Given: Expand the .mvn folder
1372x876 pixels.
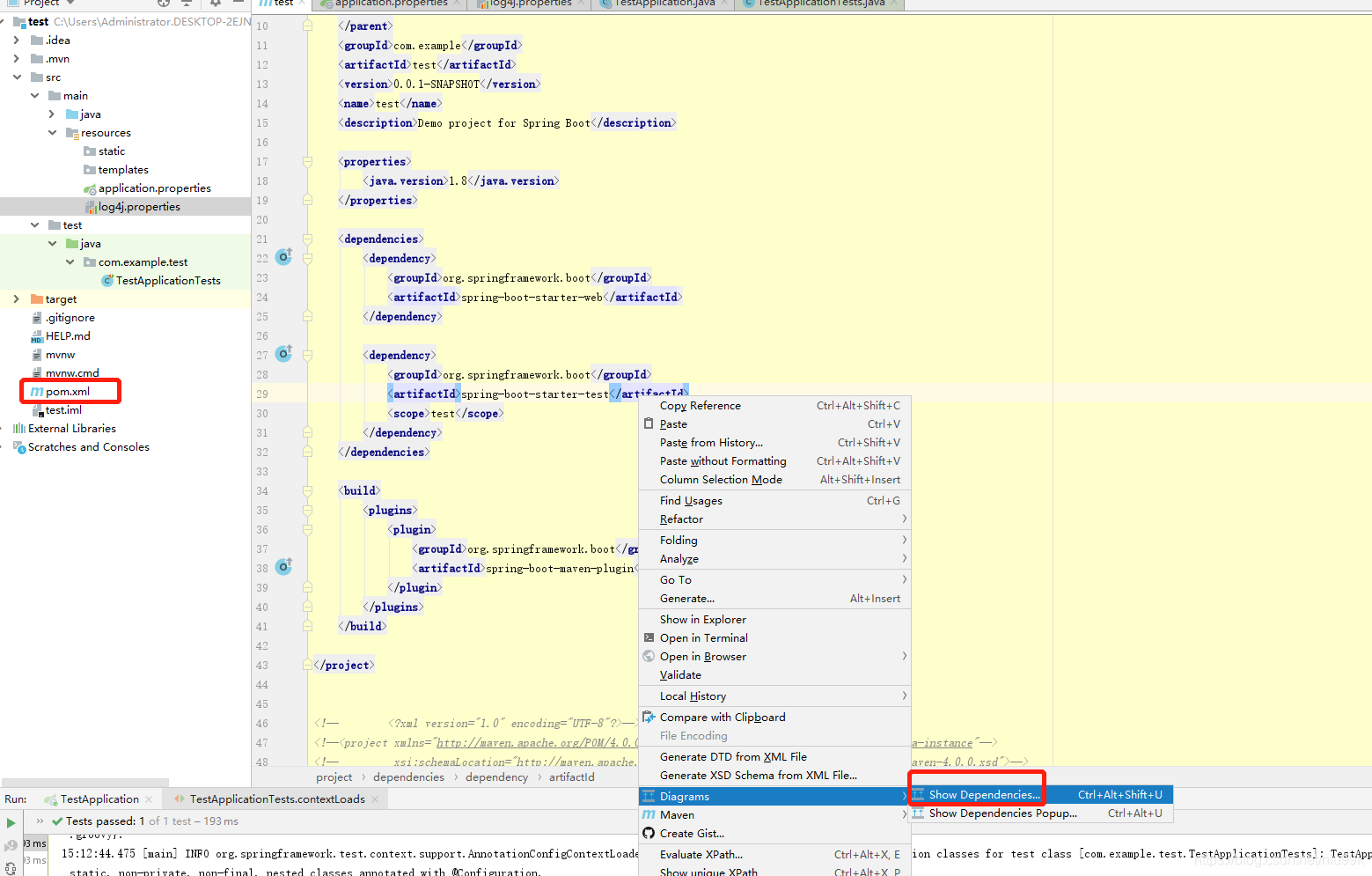Looking at the screenshot, I should coord(17,59).
